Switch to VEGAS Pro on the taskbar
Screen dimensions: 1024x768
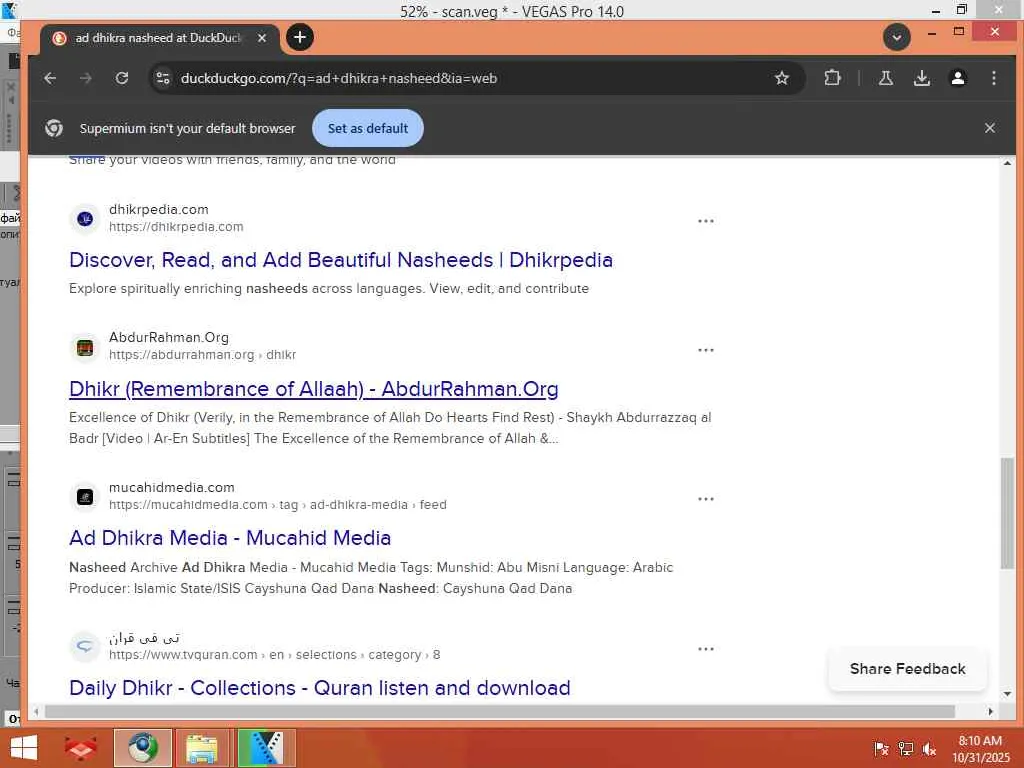pyautogui.click(x=267, y=748)
